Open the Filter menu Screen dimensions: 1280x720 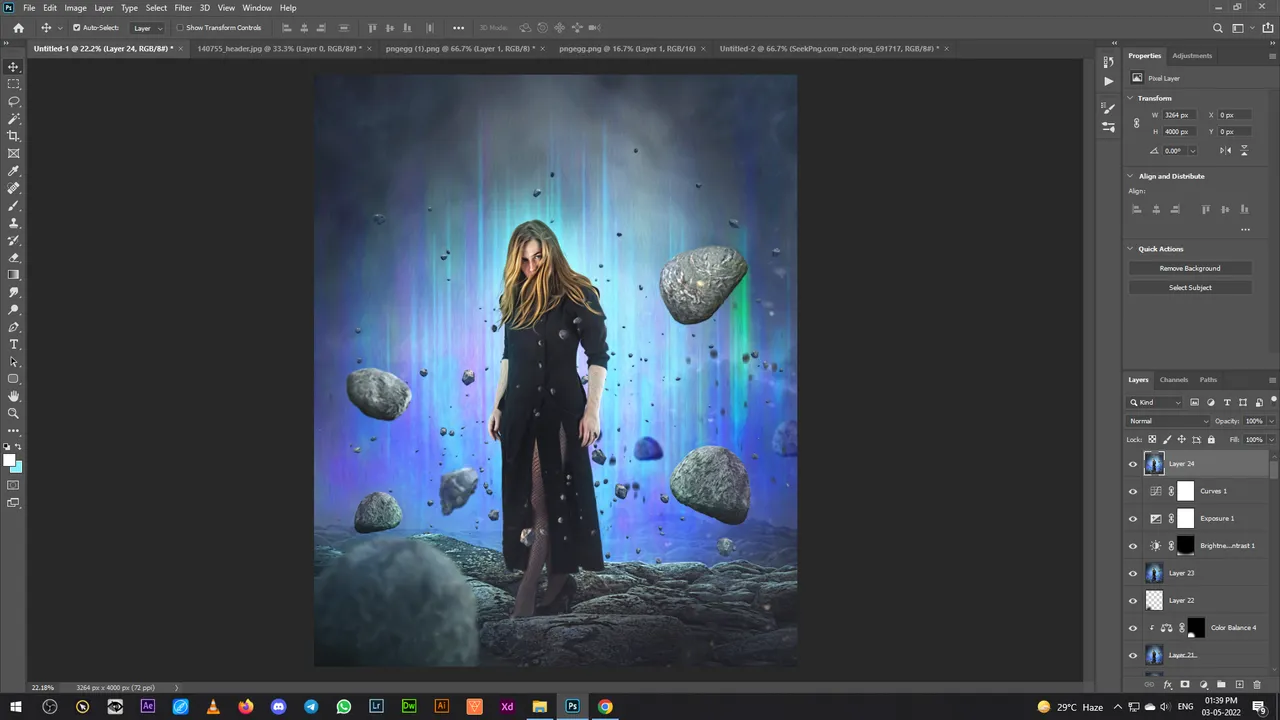pos(183,8)
